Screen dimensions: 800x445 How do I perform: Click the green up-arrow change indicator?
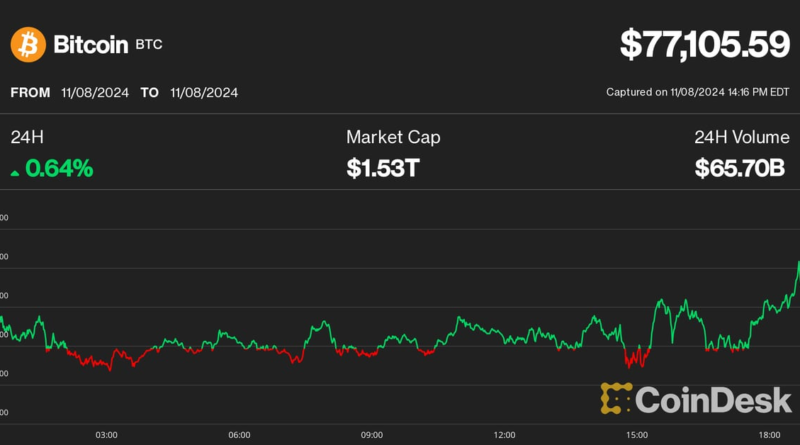pyautogui.click(x=15, y=172)
